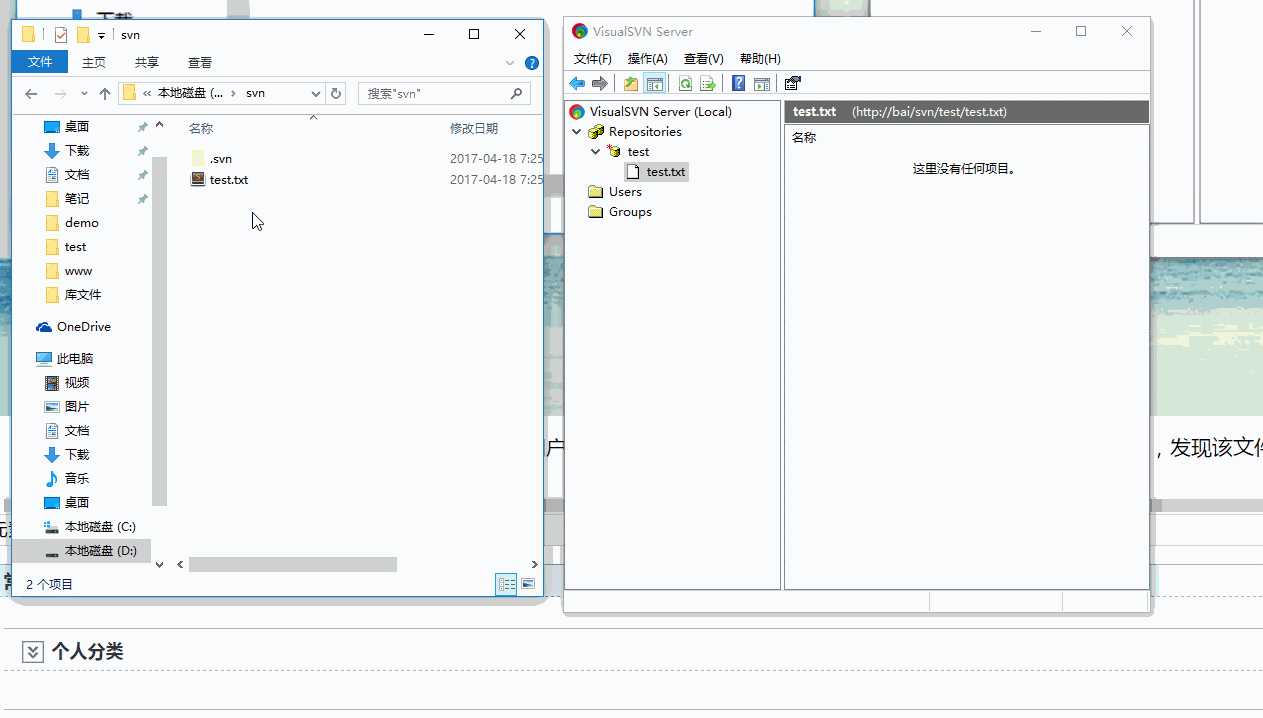Toggle Show/Hide Action Pane toolbar icon

click(x=761, y=84)
